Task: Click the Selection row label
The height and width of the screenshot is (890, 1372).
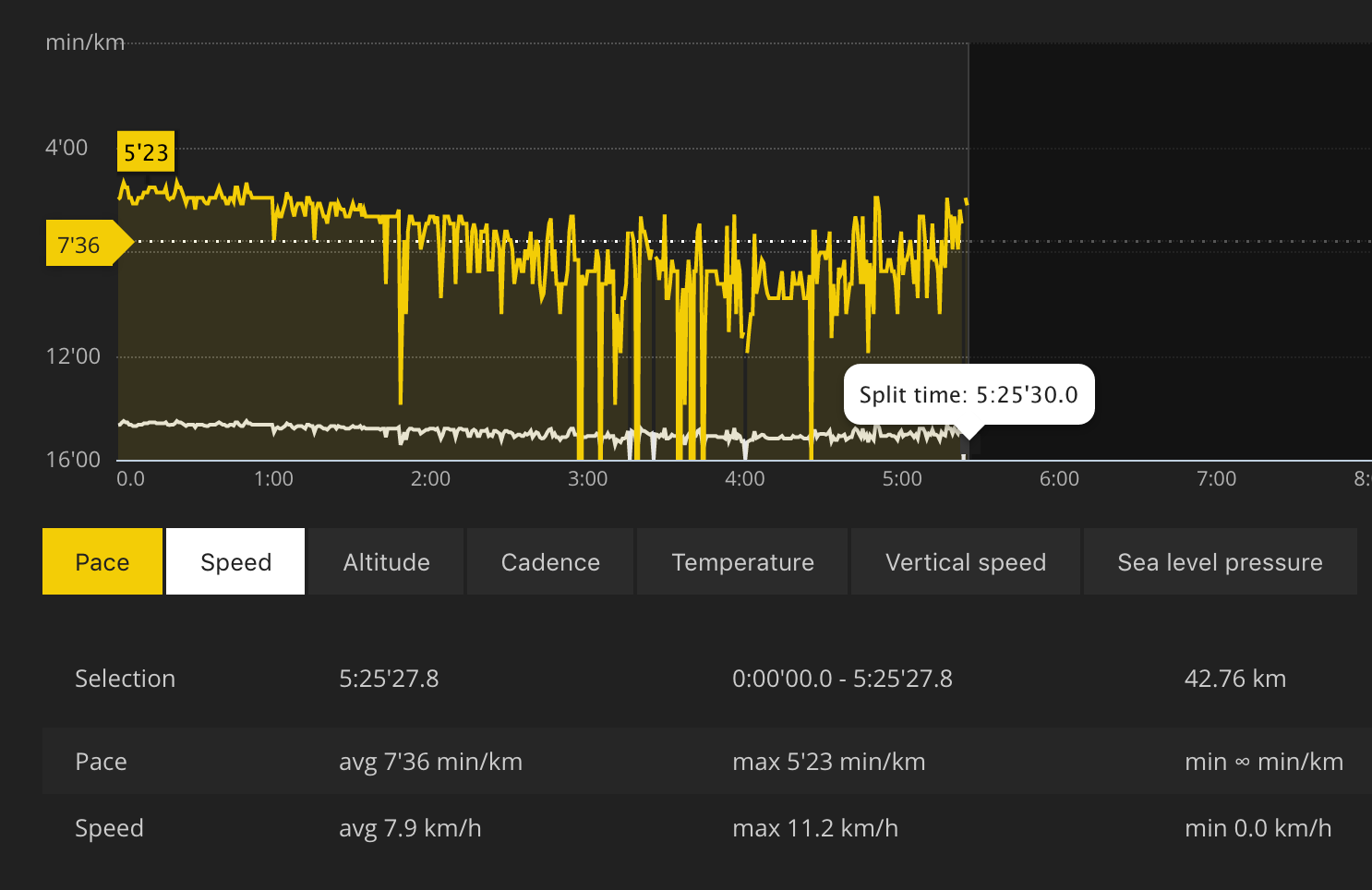Action: (125, 679)
